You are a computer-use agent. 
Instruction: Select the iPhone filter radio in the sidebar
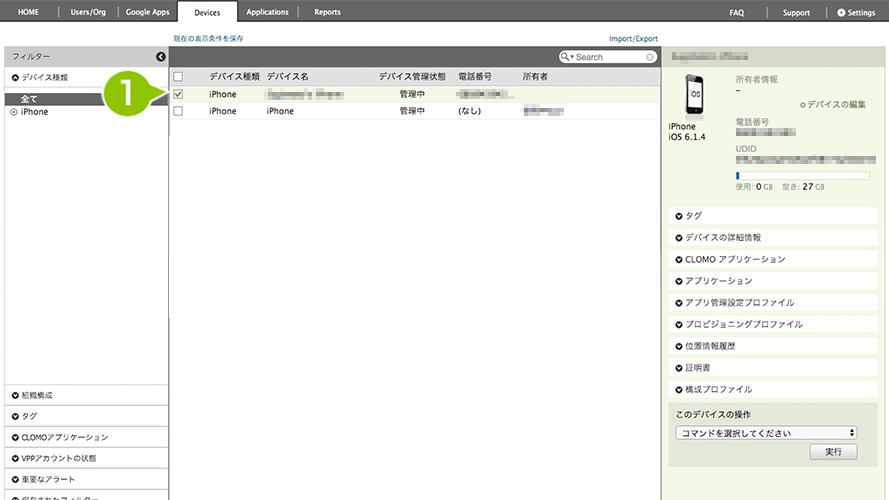pos(14,112)
